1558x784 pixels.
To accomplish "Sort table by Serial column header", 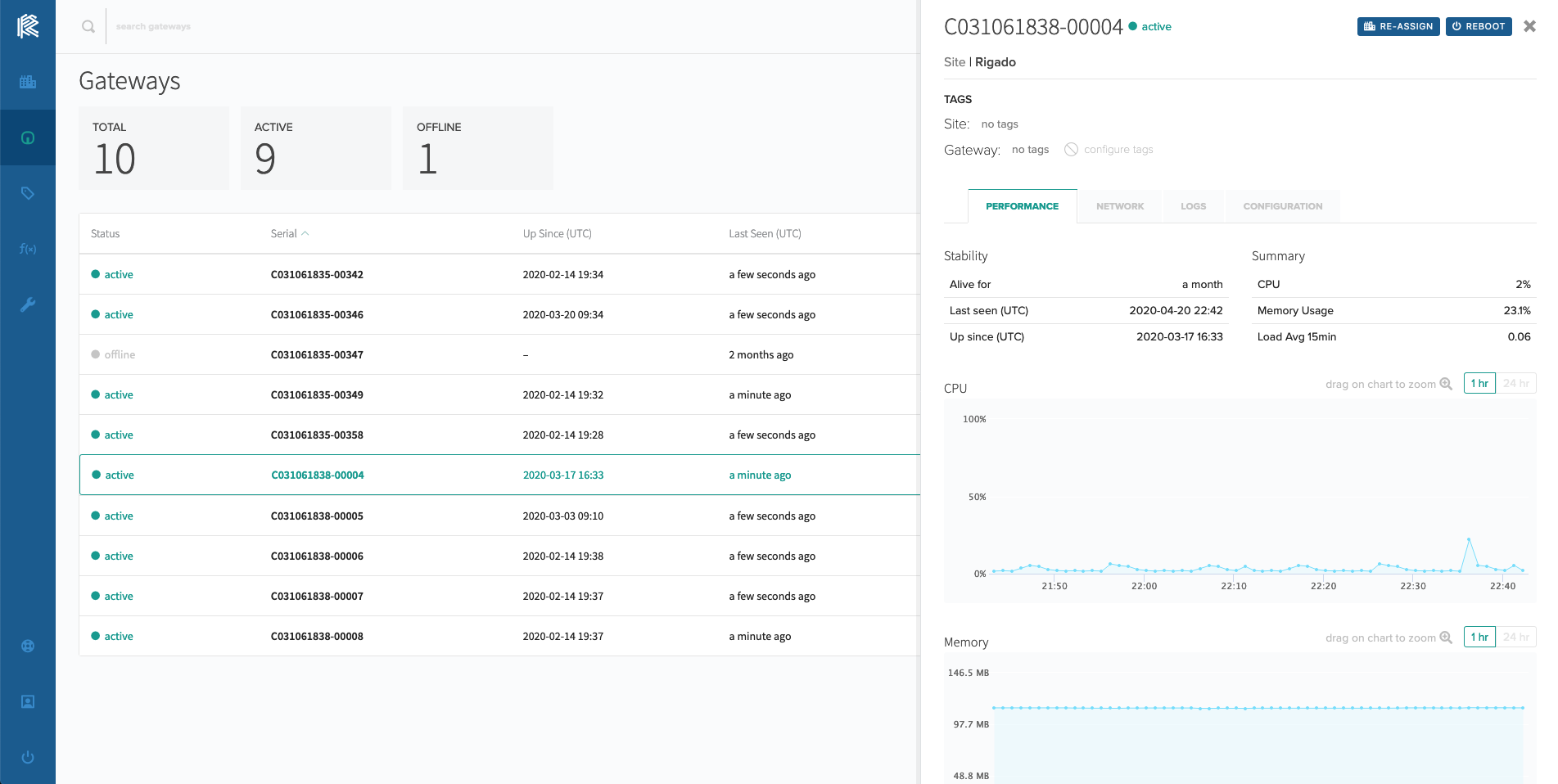I will pyautogui.click(x=283, y=233).
